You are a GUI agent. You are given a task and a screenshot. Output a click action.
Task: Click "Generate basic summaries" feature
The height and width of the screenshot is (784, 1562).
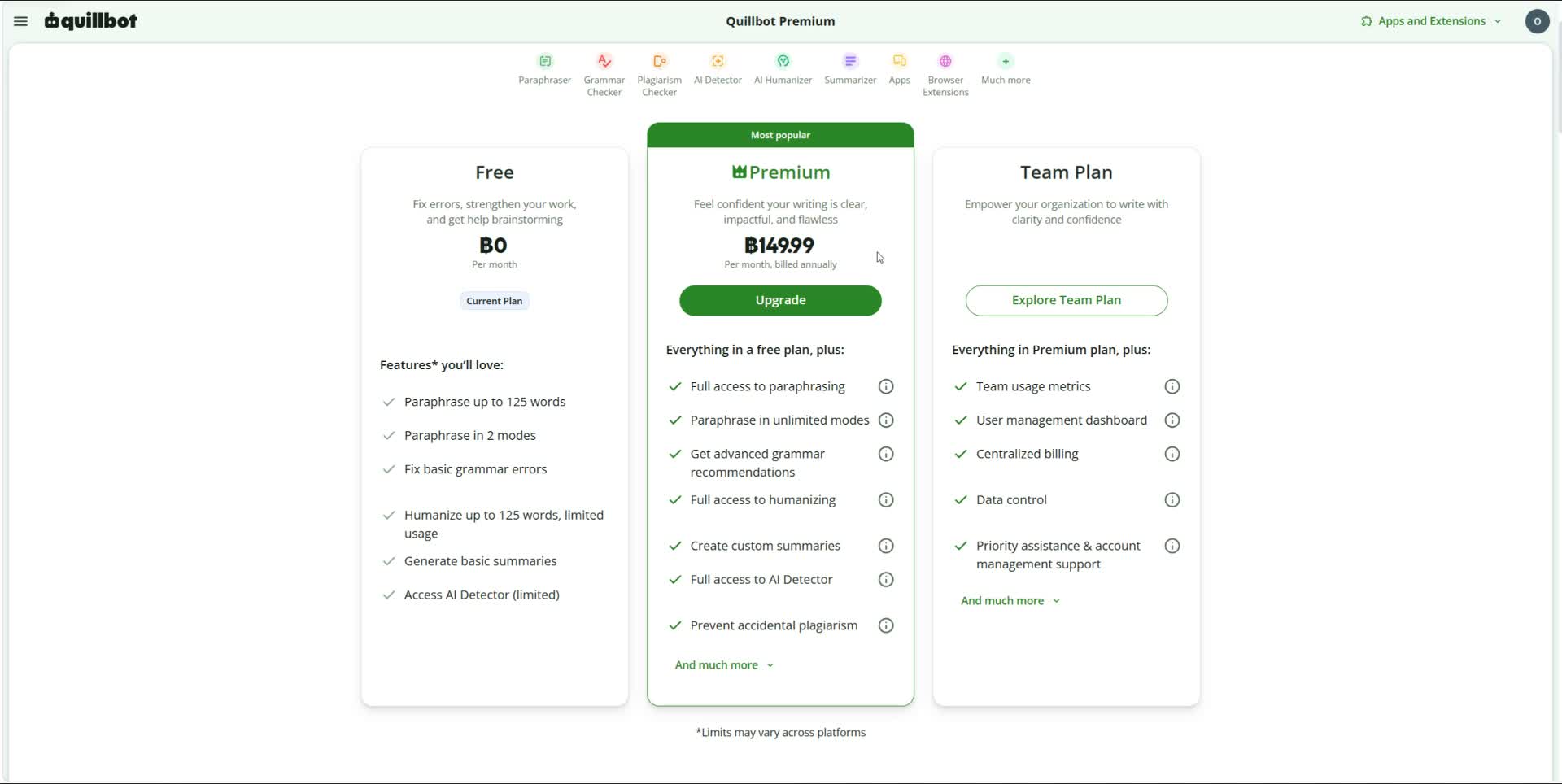(x=481, y=561)
